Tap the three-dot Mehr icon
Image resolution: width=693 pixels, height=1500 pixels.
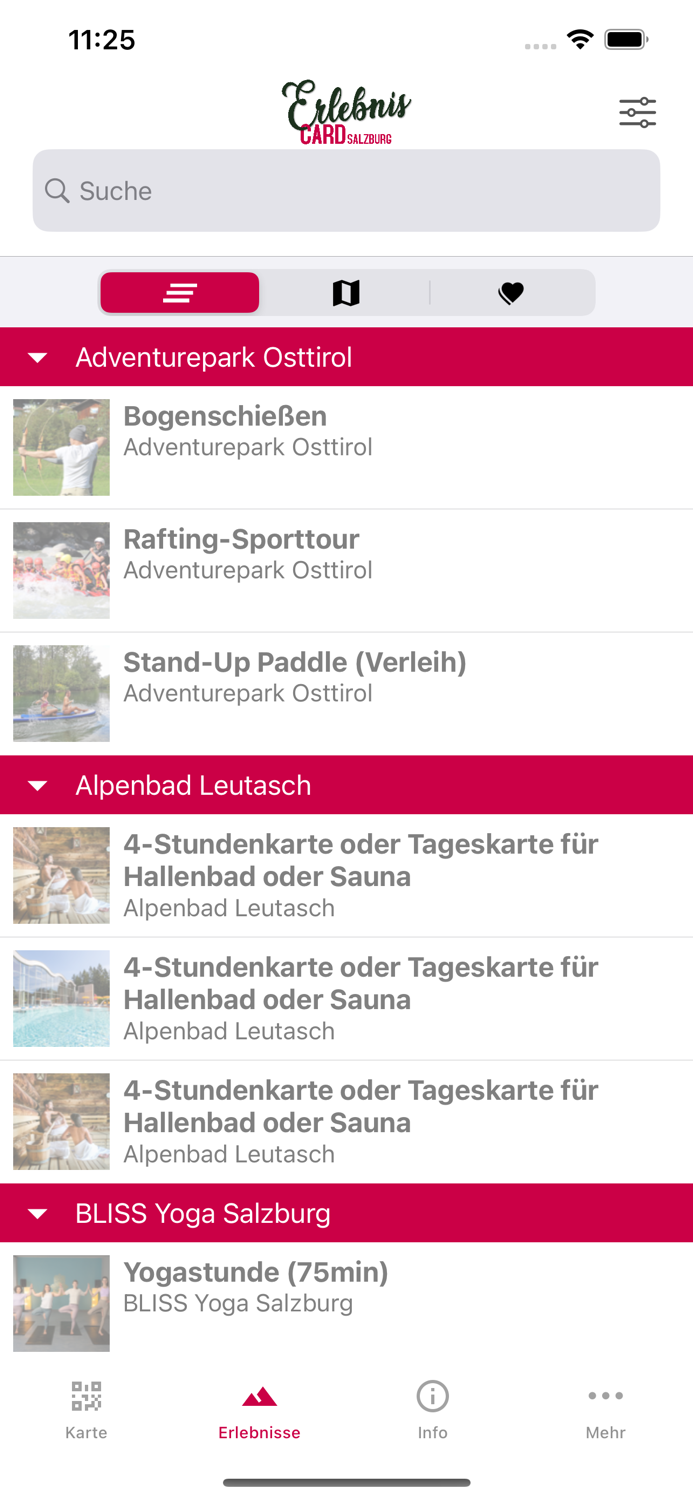606,1395
